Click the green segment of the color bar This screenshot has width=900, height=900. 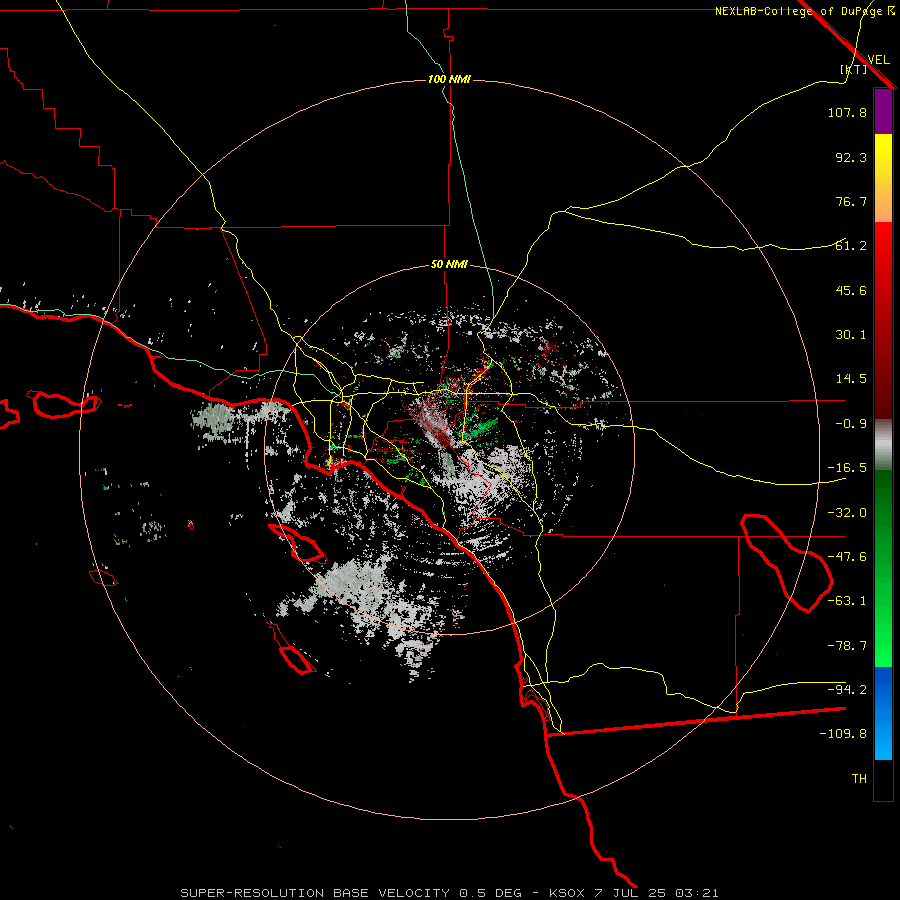883,569
